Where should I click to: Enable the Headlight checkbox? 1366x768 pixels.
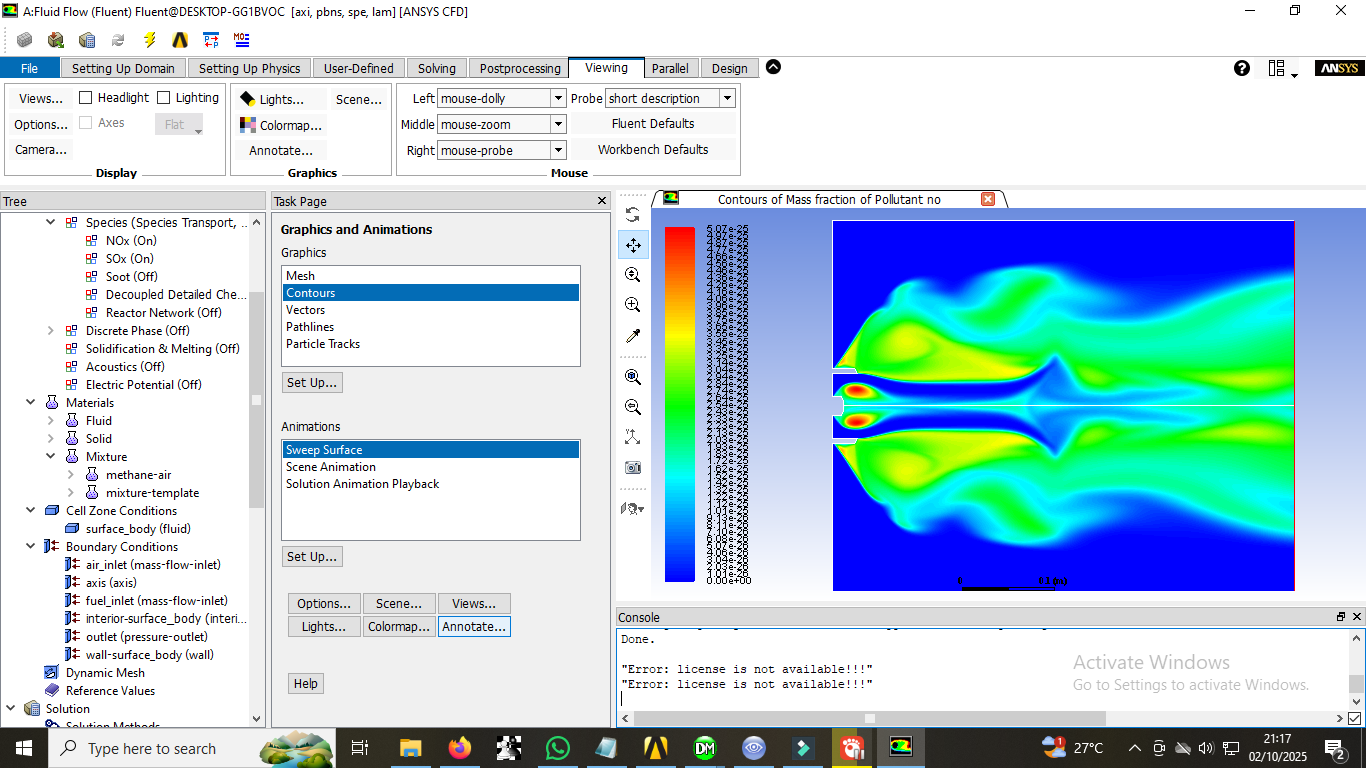click(x=86, y=98)
